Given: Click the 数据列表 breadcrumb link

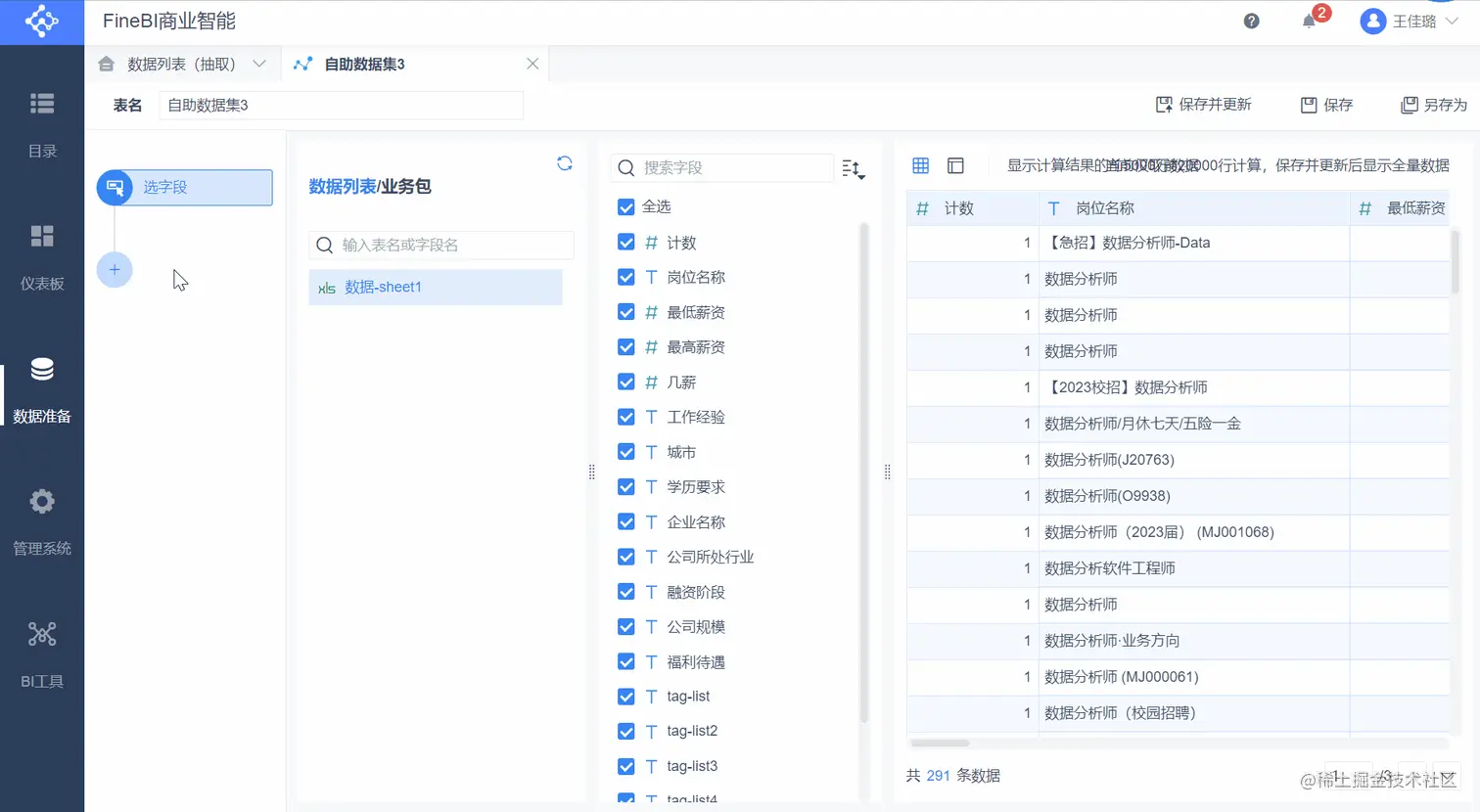Looking at the screenshot, I should coord(342,186).
